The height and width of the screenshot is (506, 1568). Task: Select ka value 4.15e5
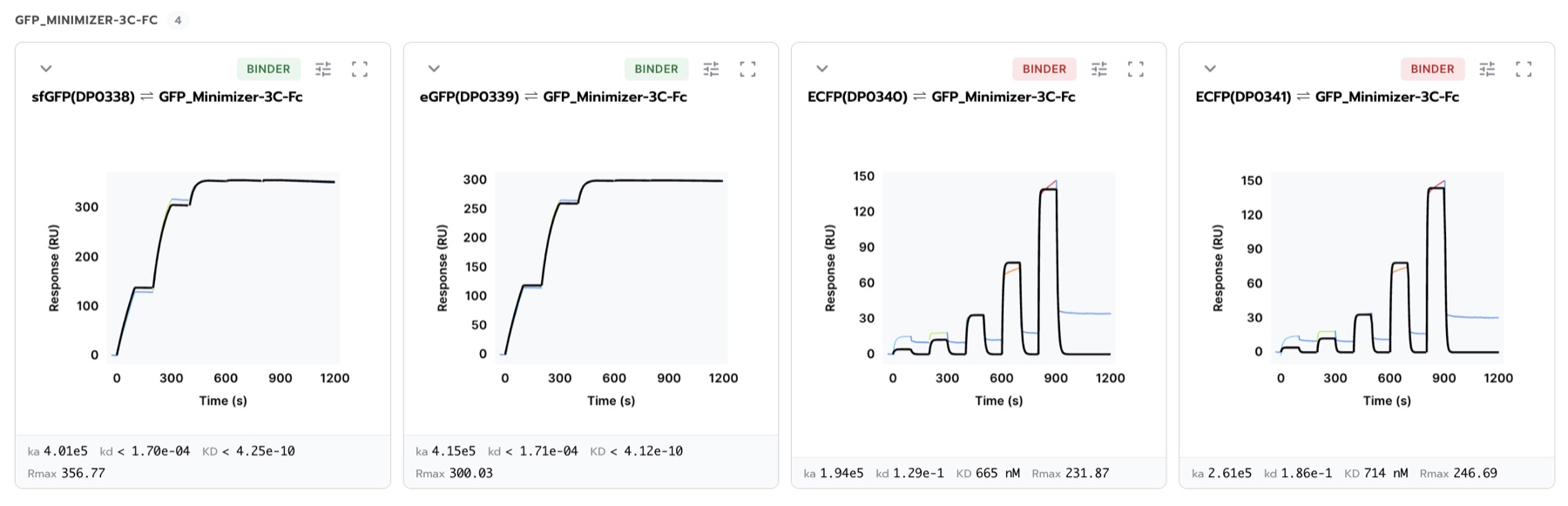pos(454,451)
